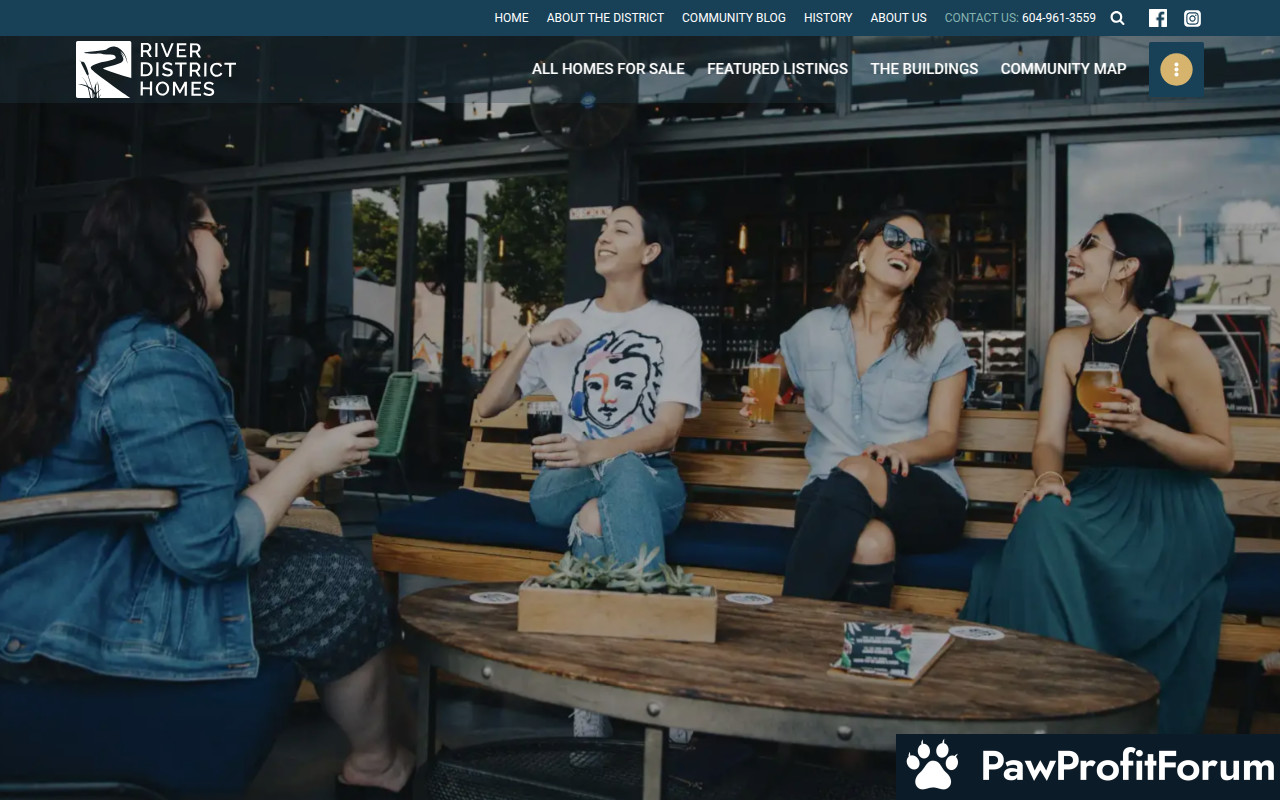Image resolution: width=1280 pixels, height=800 pixels.
Task: Open ABOUT THE DISTRICT in top bar
Action: click(605, 18)
